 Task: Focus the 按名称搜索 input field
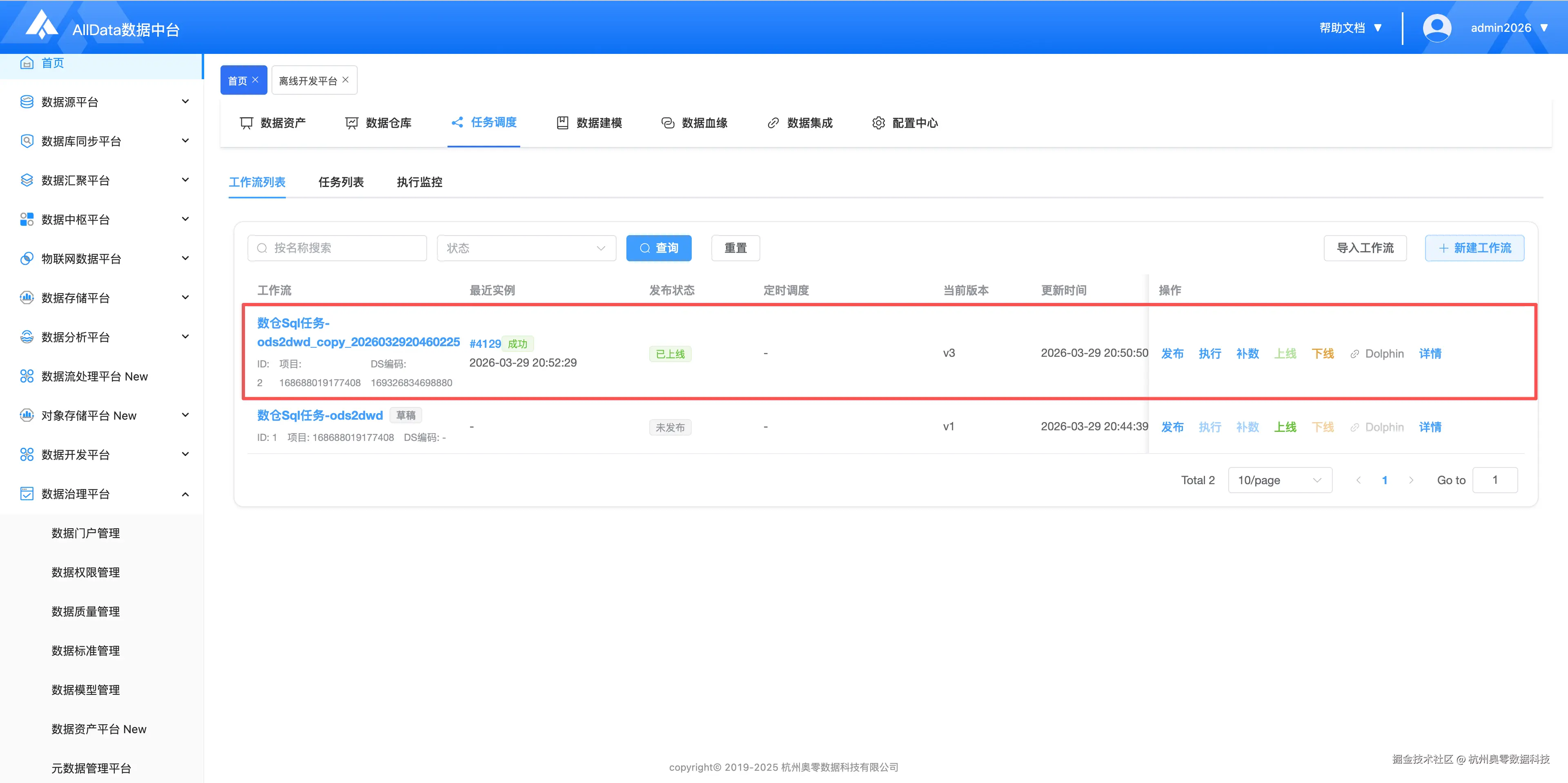tap(344, 248)
